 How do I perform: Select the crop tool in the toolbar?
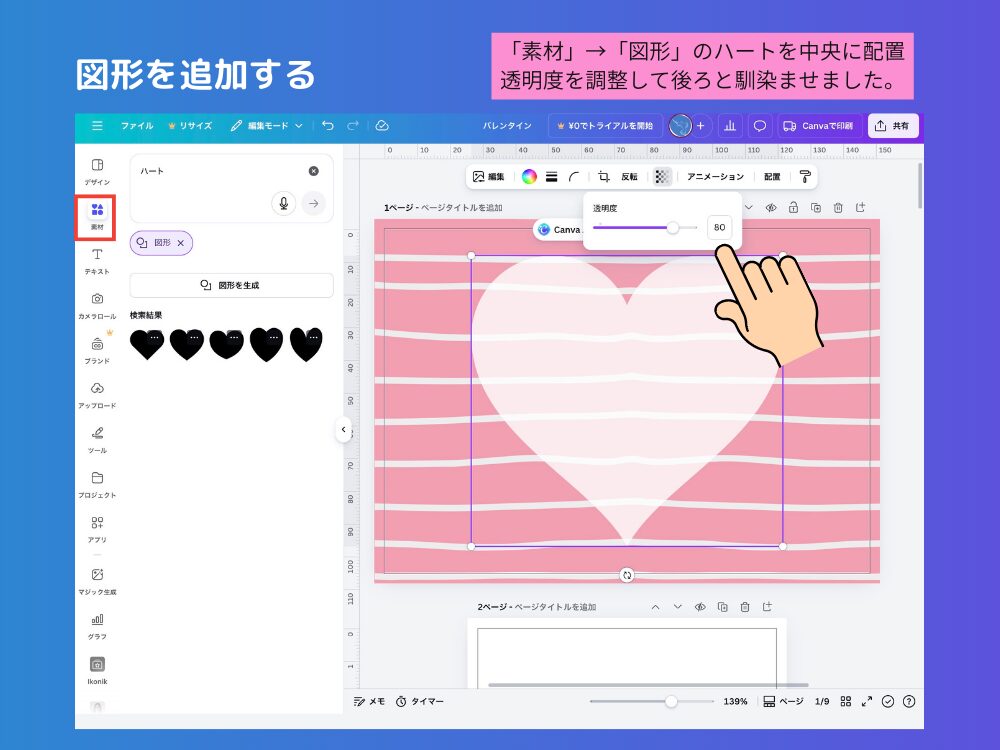click(x=606, y=176)
